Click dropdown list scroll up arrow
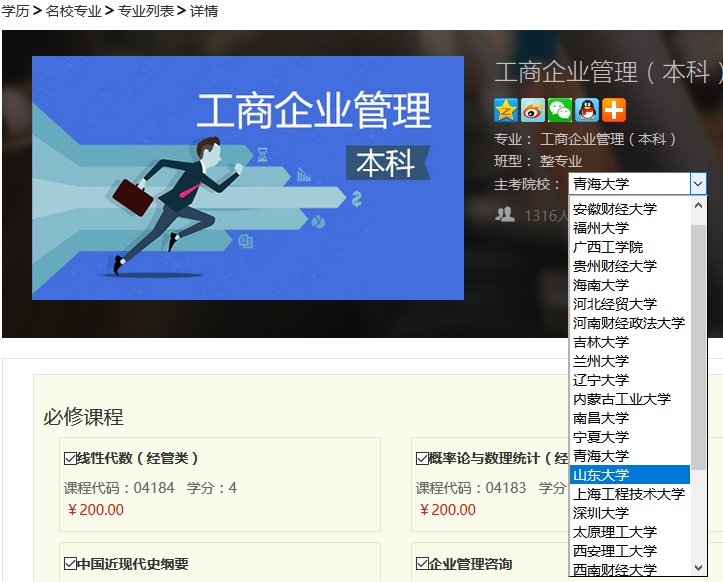This screenshot has height=582, width=723. tap(698, 206)
